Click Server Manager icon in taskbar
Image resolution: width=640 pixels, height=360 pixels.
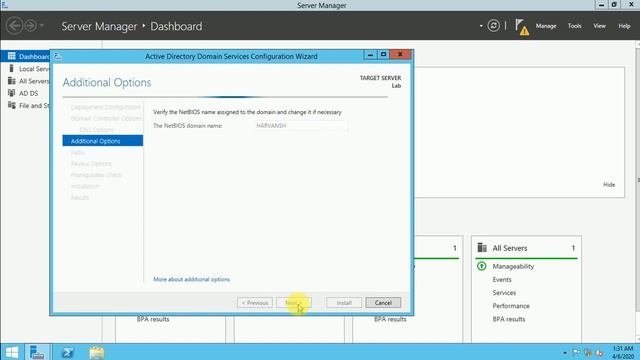(x=37, y=352)
